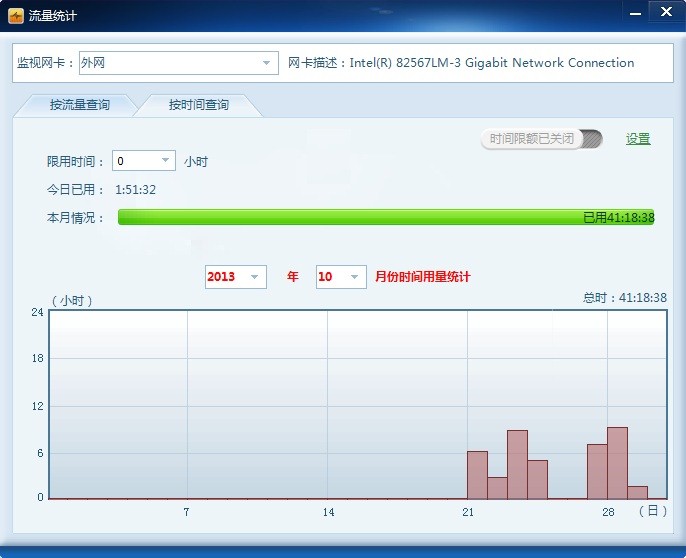Image resolution: width=686 pixels, height=558 pixels.
Task: Open the 设置 link
Action: tap(638, 139)
